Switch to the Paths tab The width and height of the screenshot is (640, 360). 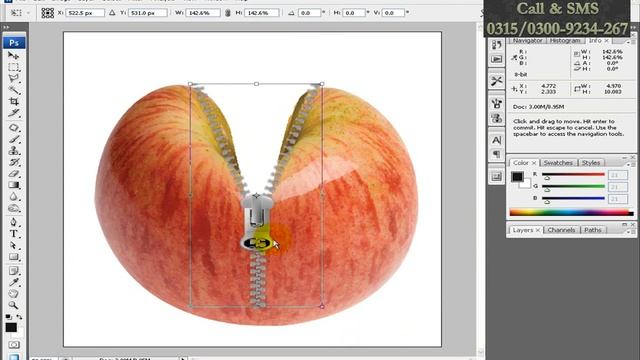(593, 230)
